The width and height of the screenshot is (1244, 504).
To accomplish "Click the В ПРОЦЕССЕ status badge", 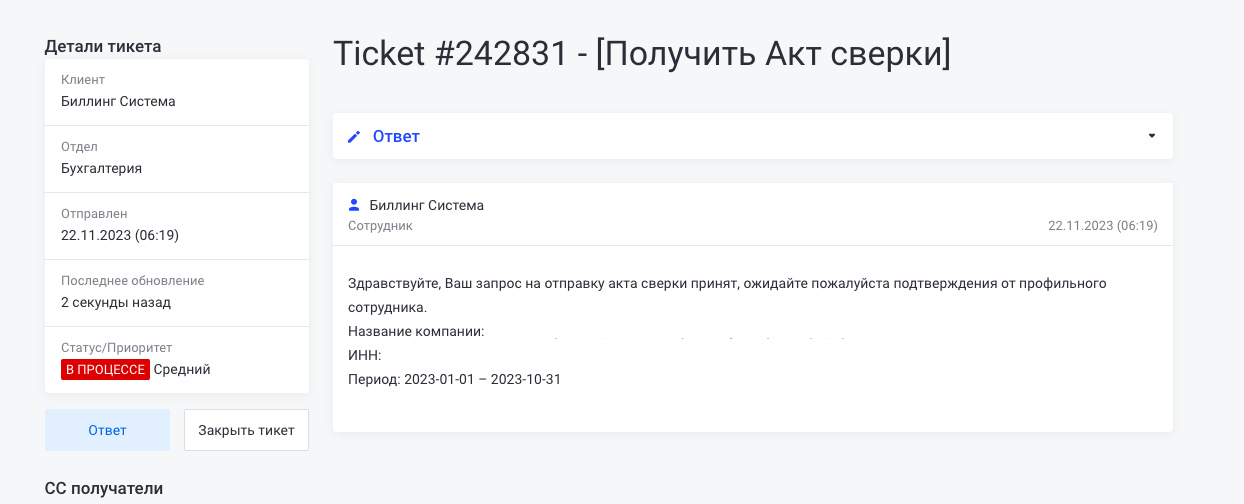I will (105, 370).
